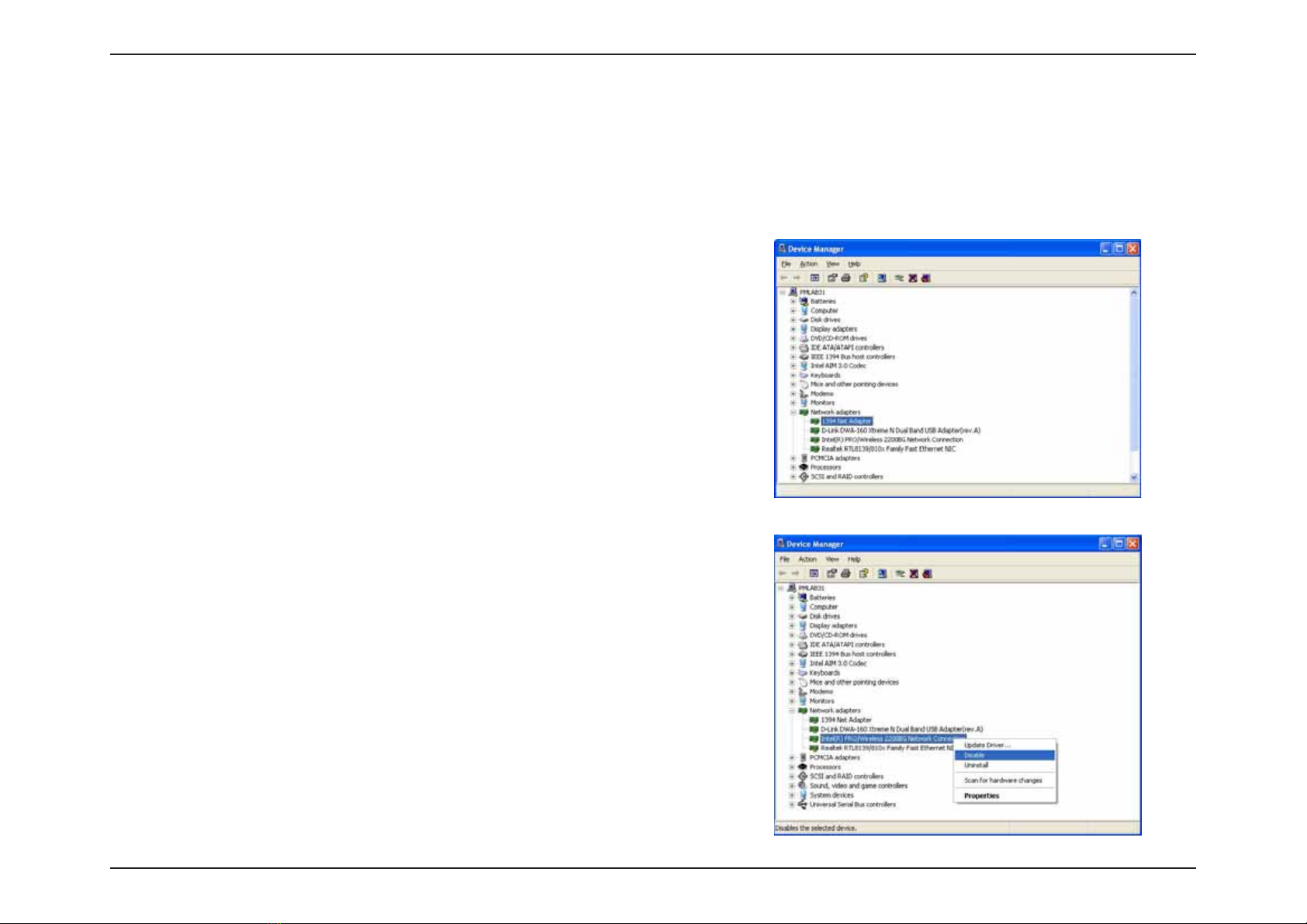The image size is (1307, 924).
Task: Click the disable device toolbar icon in the context-menu window
Action: click(927, 573)
